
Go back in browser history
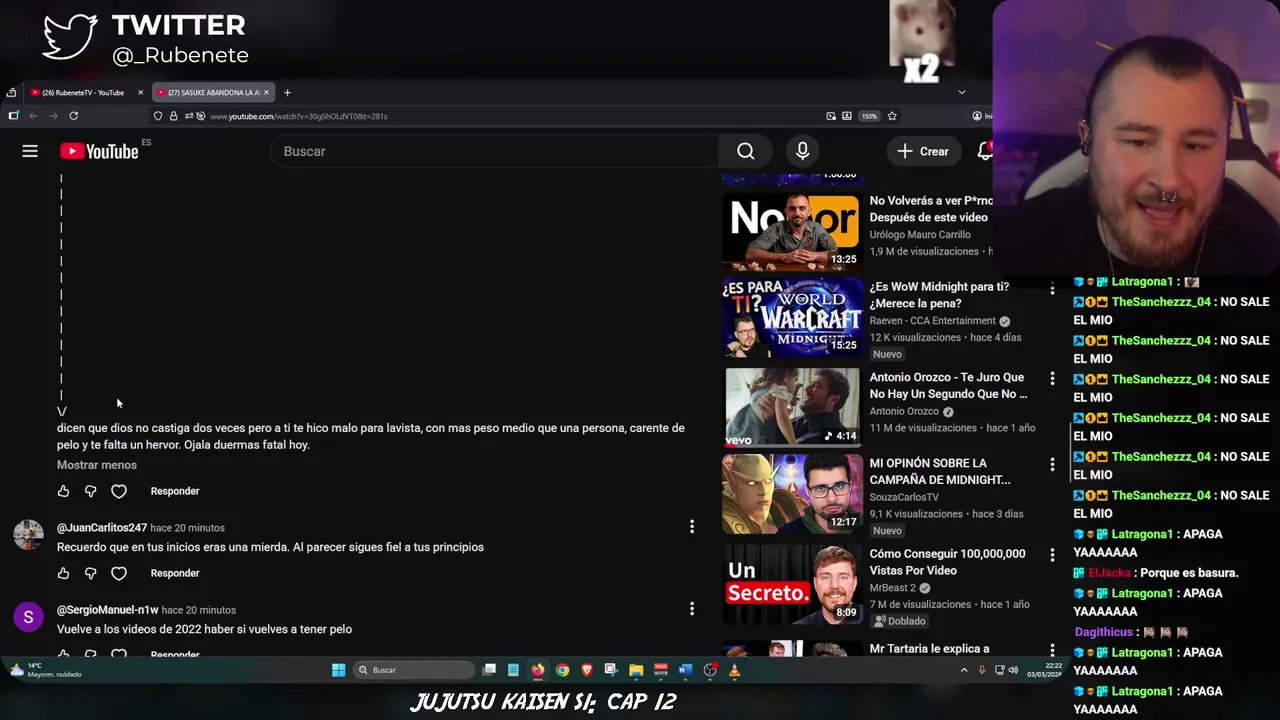tap(33, 116)
